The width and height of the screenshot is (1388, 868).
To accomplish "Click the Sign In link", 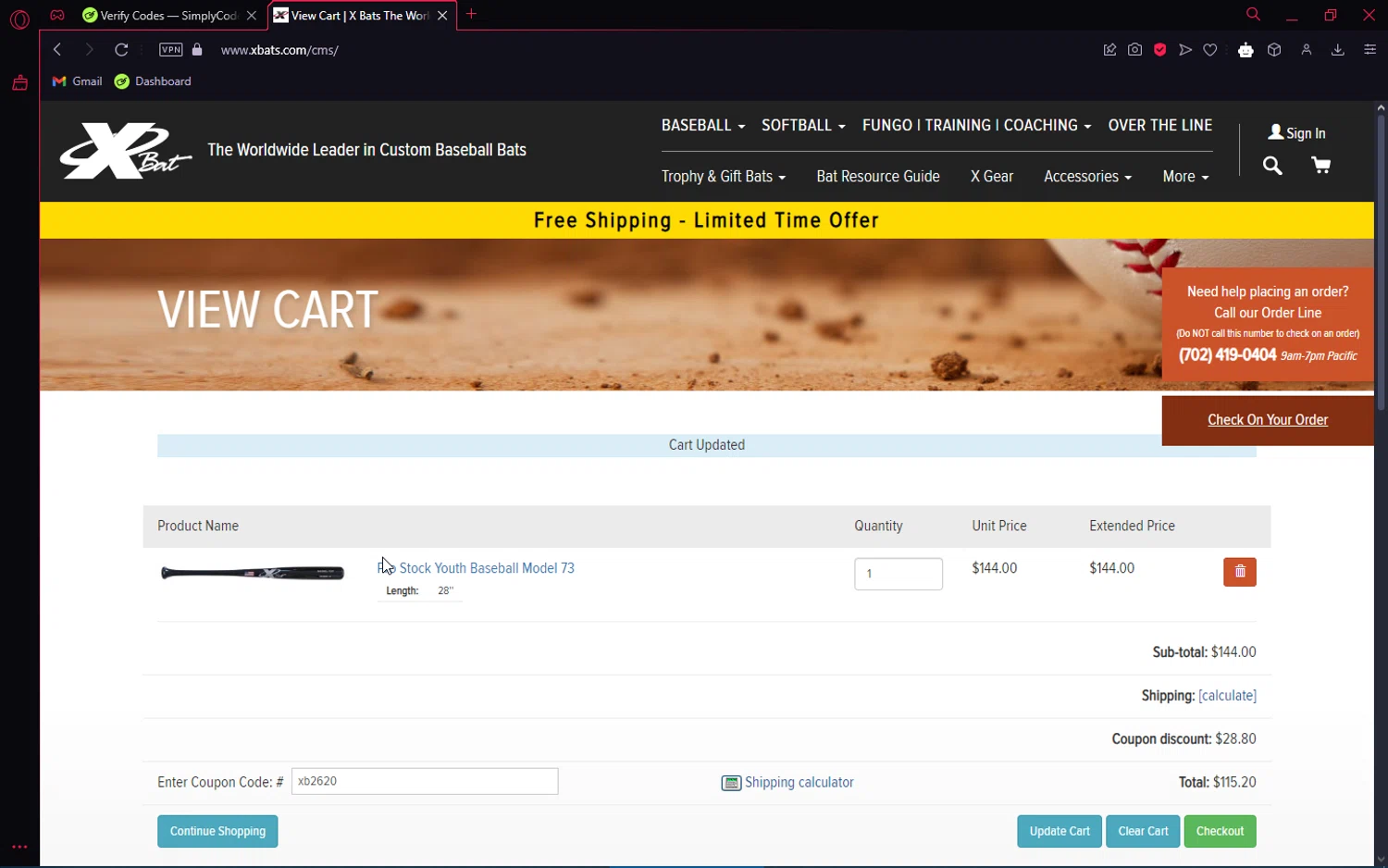I will [1296, 133].
